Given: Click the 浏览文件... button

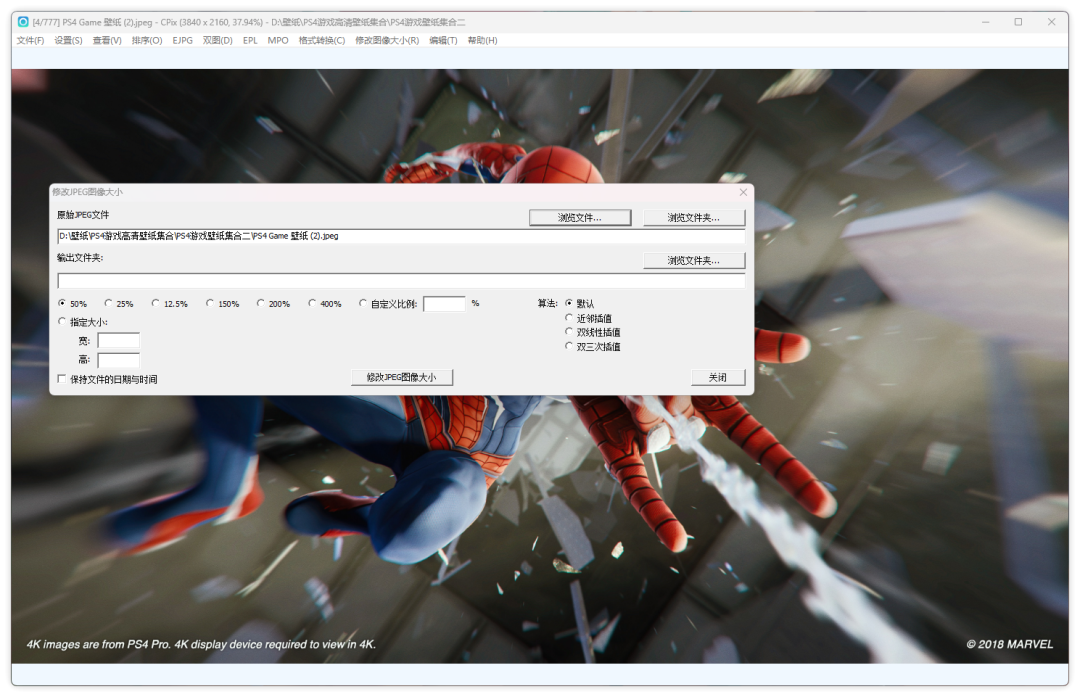Looking at the screenshot, I should 580,218.
